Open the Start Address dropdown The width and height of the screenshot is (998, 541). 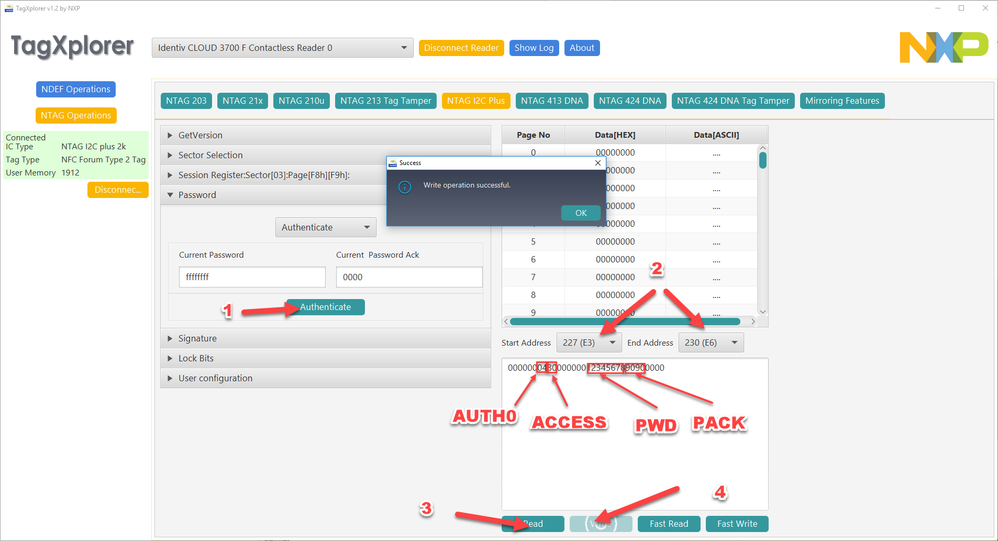(x=588, y=342)
